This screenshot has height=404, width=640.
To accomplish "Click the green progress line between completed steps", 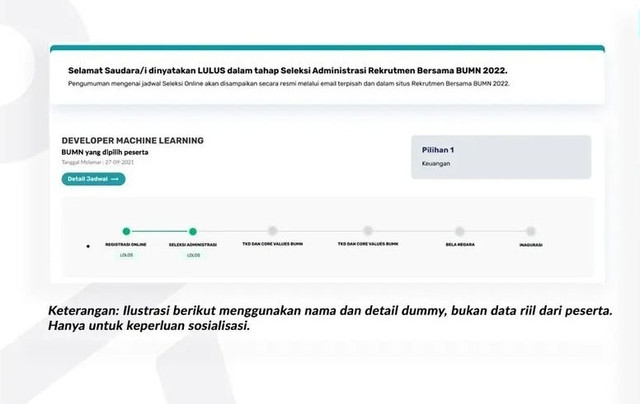I will [160, 231].
